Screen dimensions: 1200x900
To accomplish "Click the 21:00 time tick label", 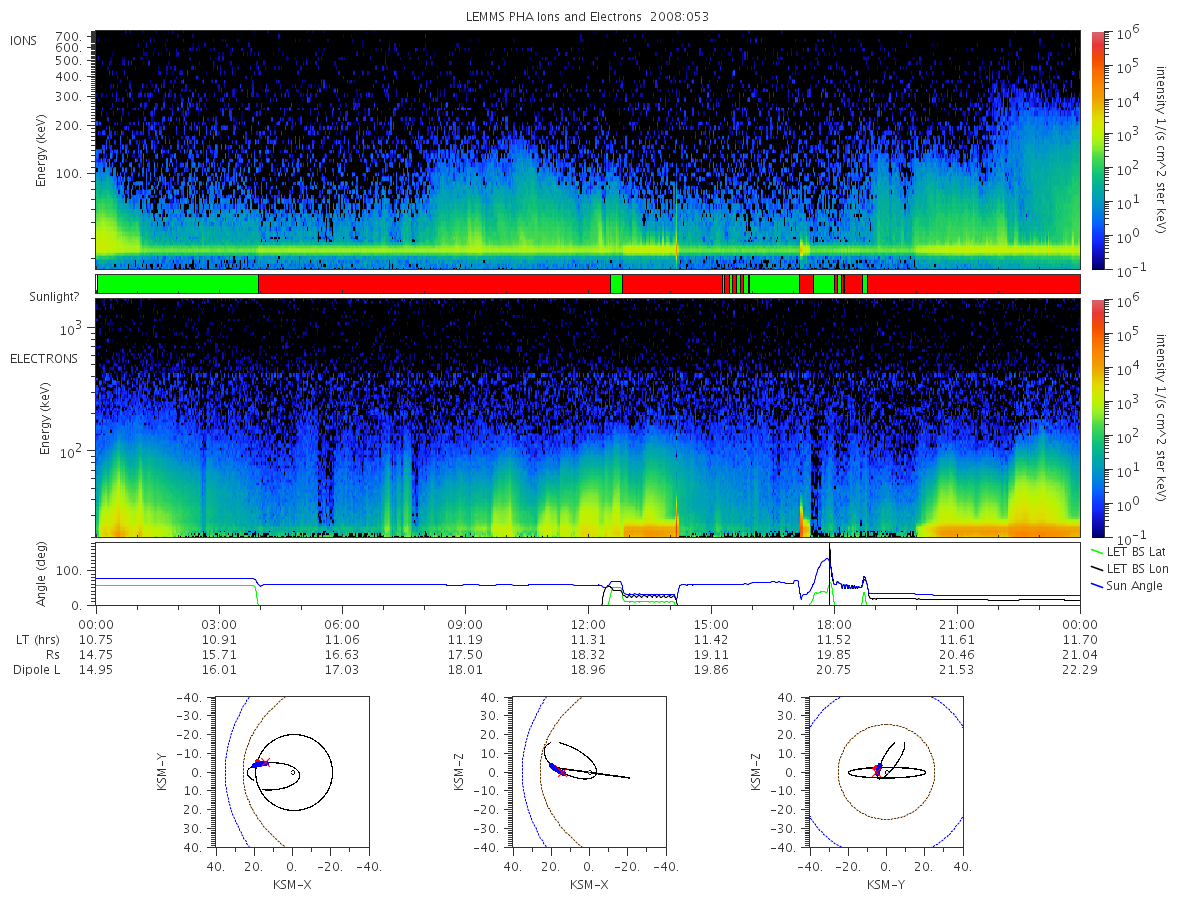I will [957, 623].
